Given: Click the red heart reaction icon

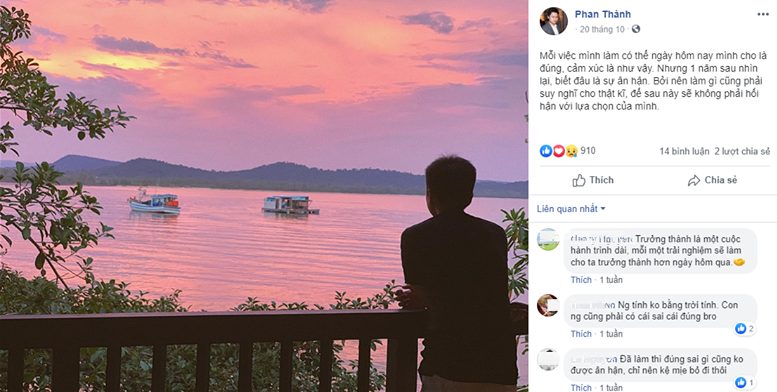Looking at the screenshot, I should [559, 151].
